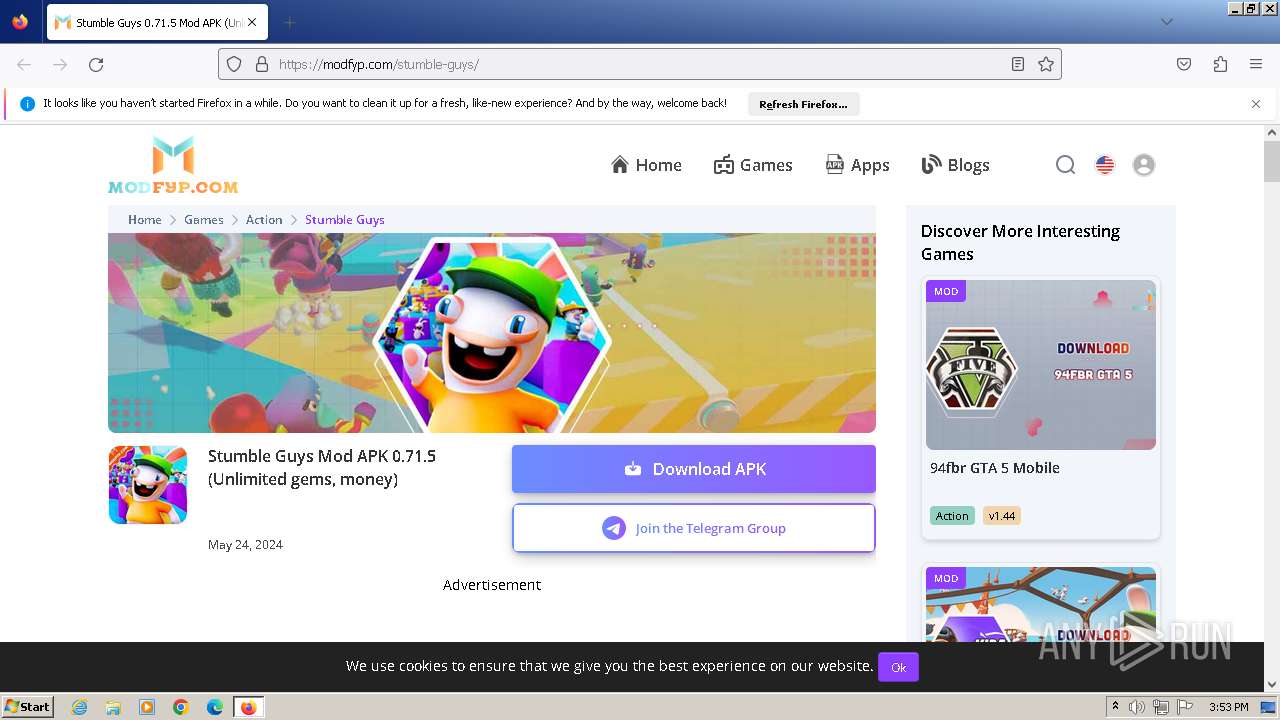1280x720 pixels.
Task: Click the page vertical scrollbar thumb
Action: pyautogui.click(x=1272, y=162)
